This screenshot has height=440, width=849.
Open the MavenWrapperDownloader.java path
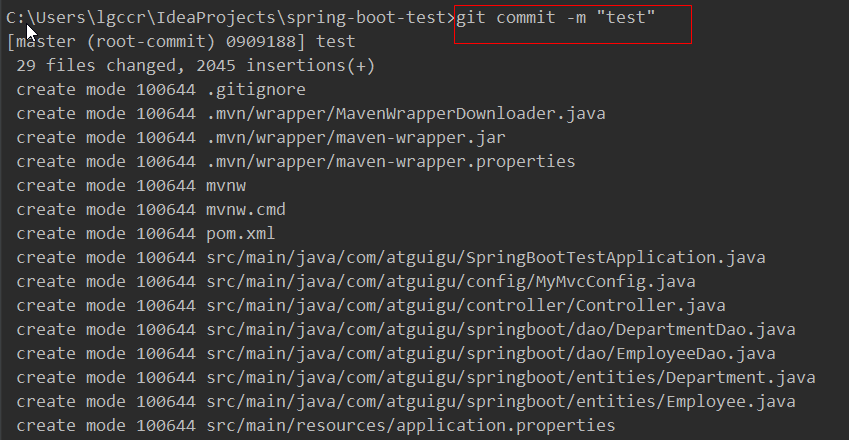tap(406, 114)
